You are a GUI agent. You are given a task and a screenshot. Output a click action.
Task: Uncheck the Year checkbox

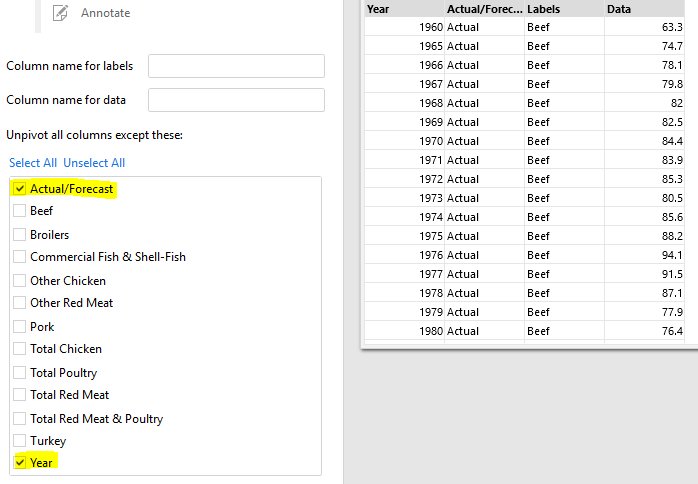coord(20,463)
